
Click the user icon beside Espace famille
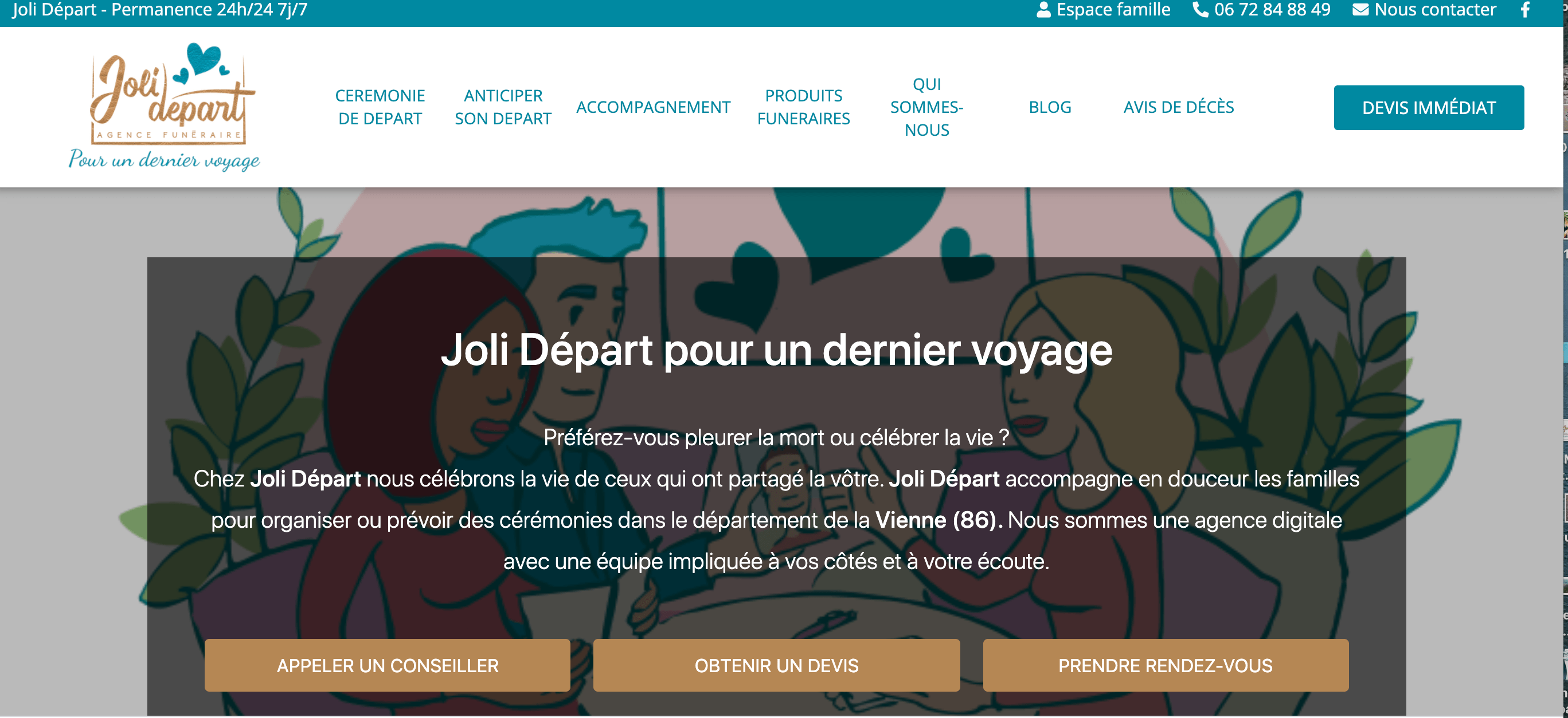[x=1043, y=10]
